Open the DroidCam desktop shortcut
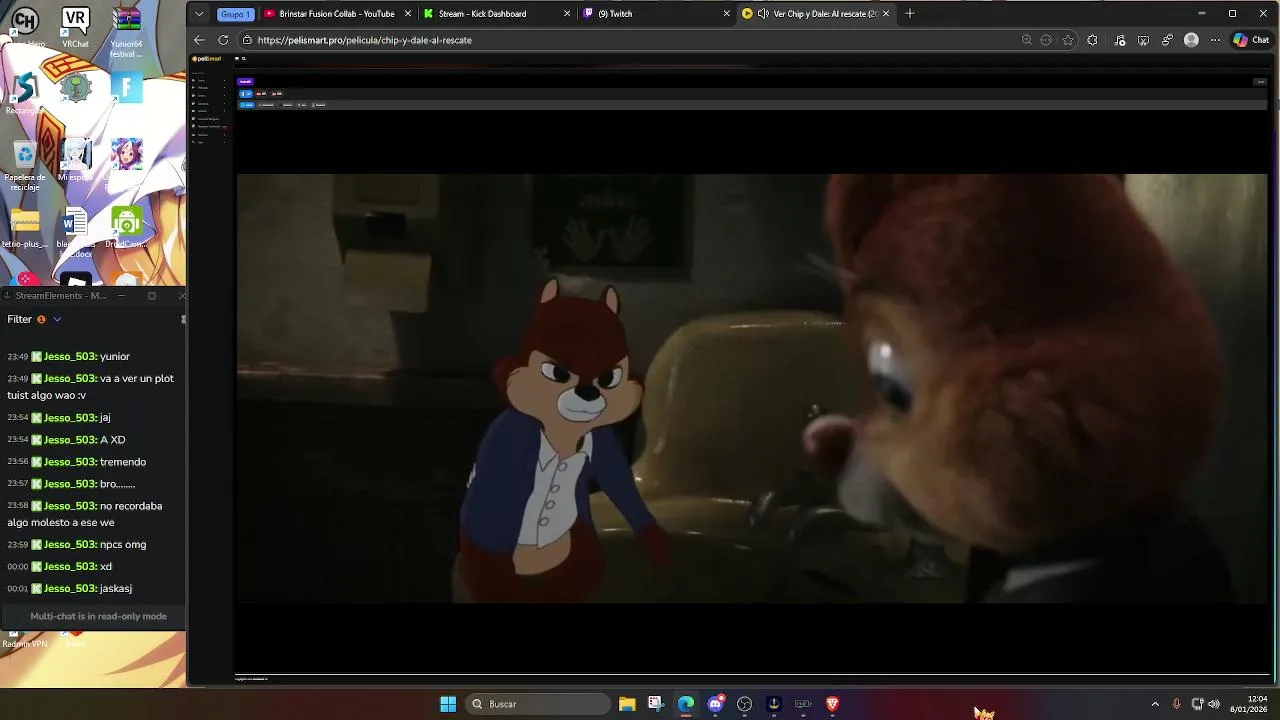The image size is (1280, 720). [126, 227]
